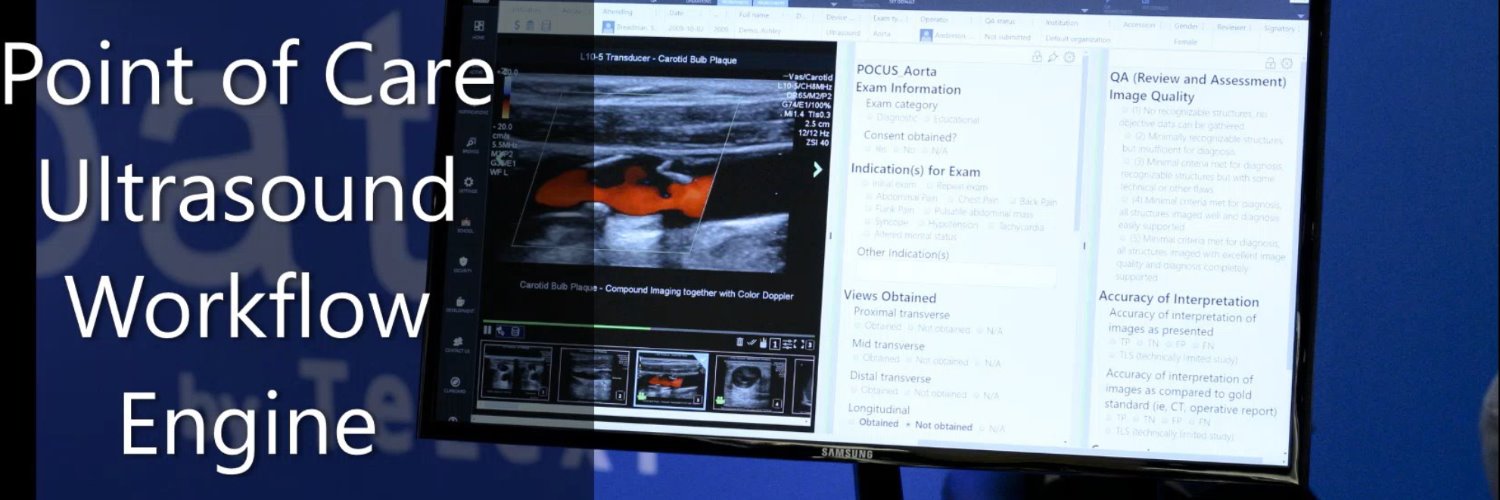Open thumbnail number 4 in filmstrip

point(751,382)
